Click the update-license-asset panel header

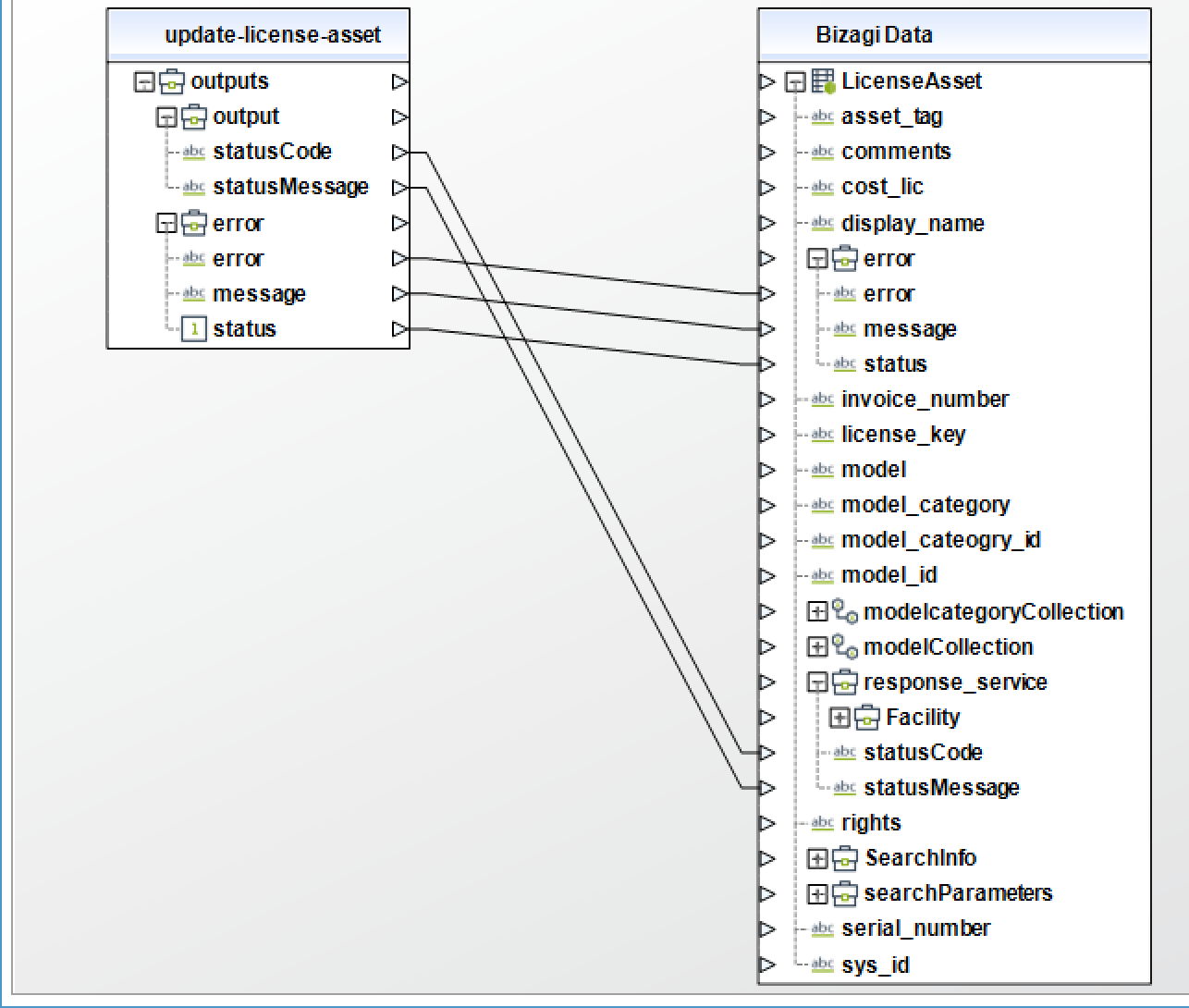(258, 35)
